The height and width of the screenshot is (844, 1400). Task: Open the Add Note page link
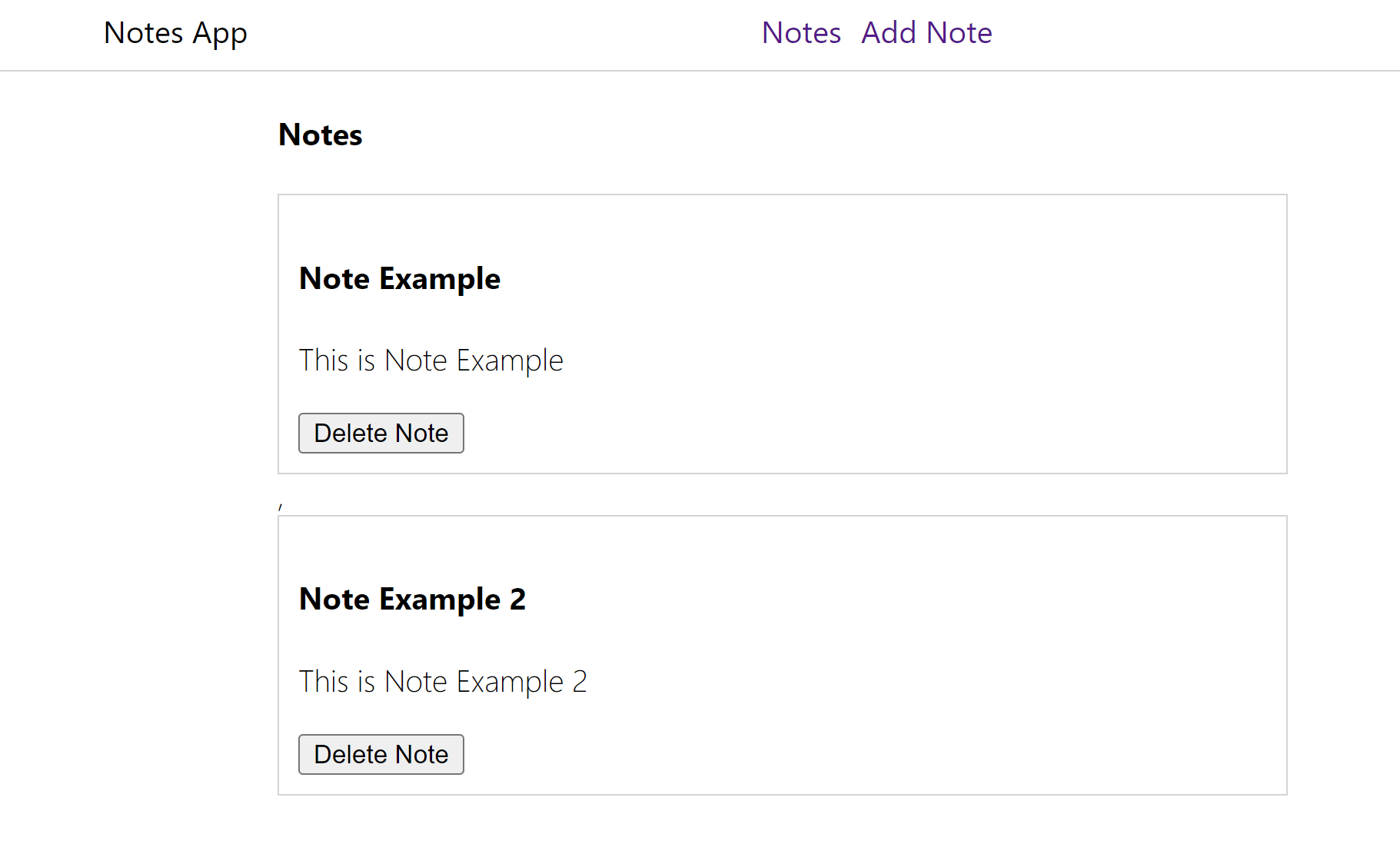click(x=926, y=33)
